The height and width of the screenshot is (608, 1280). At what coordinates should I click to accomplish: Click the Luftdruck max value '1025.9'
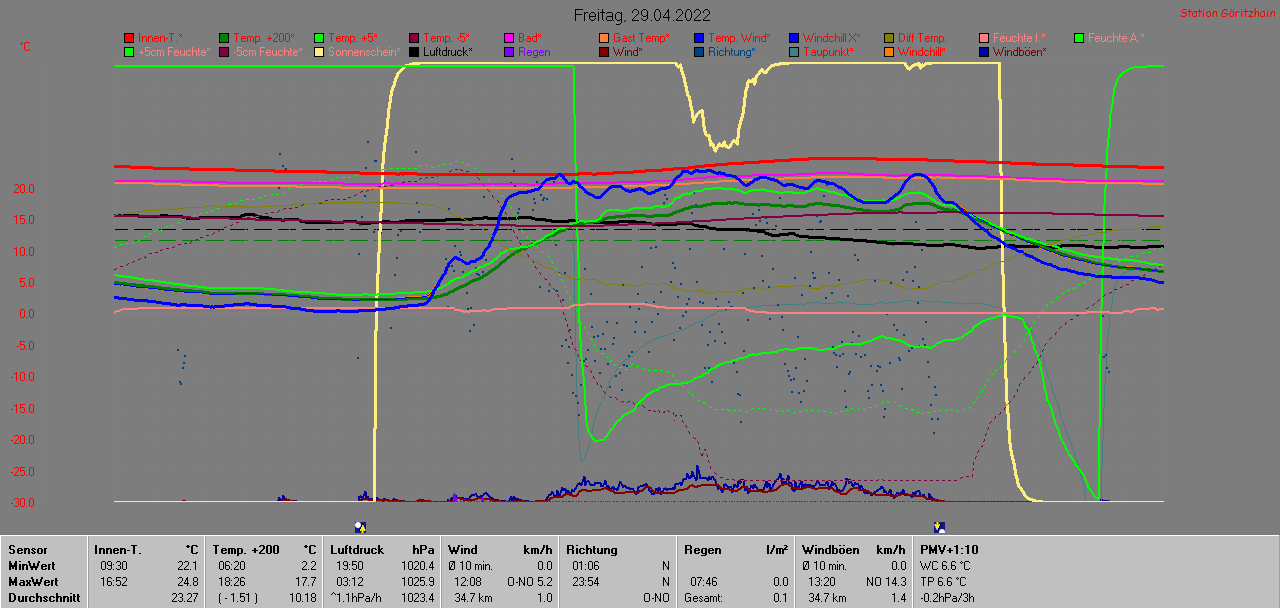418,582
